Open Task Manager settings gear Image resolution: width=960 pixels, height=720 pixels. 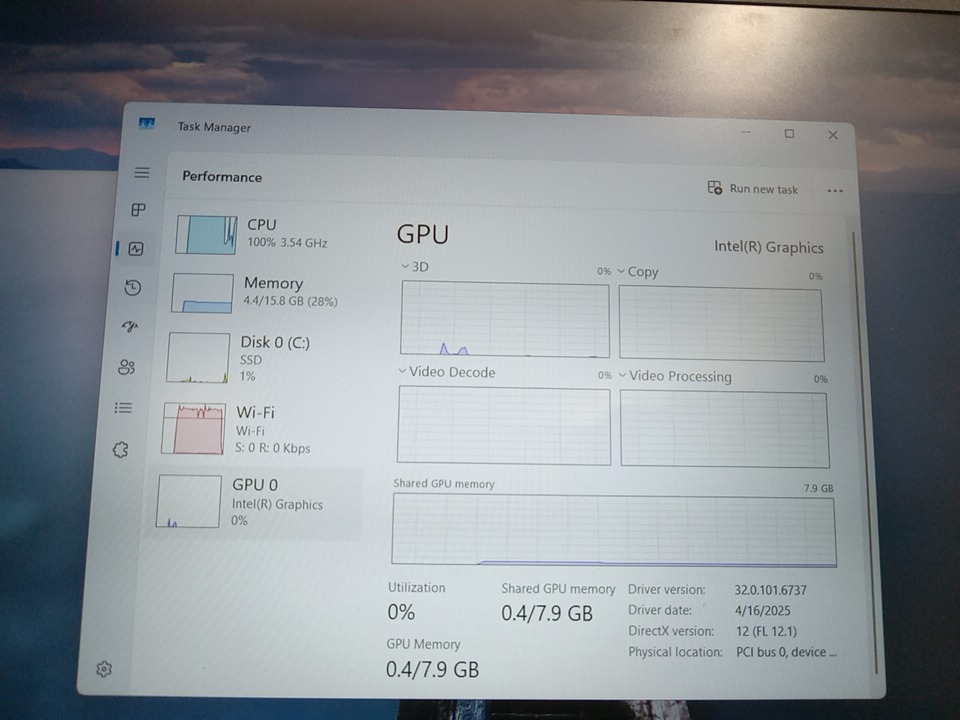click(104, 669)
